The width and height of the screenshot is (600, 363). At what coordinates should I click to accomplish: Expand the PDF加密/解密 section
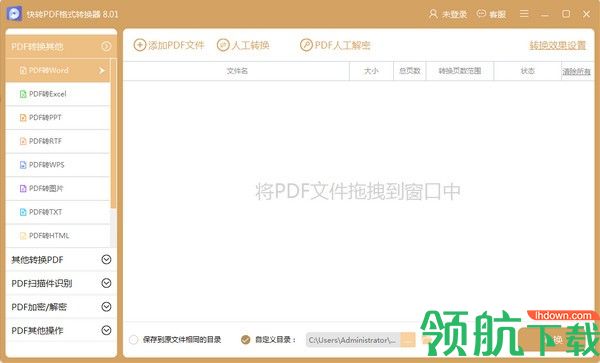[x=106, y=307]
